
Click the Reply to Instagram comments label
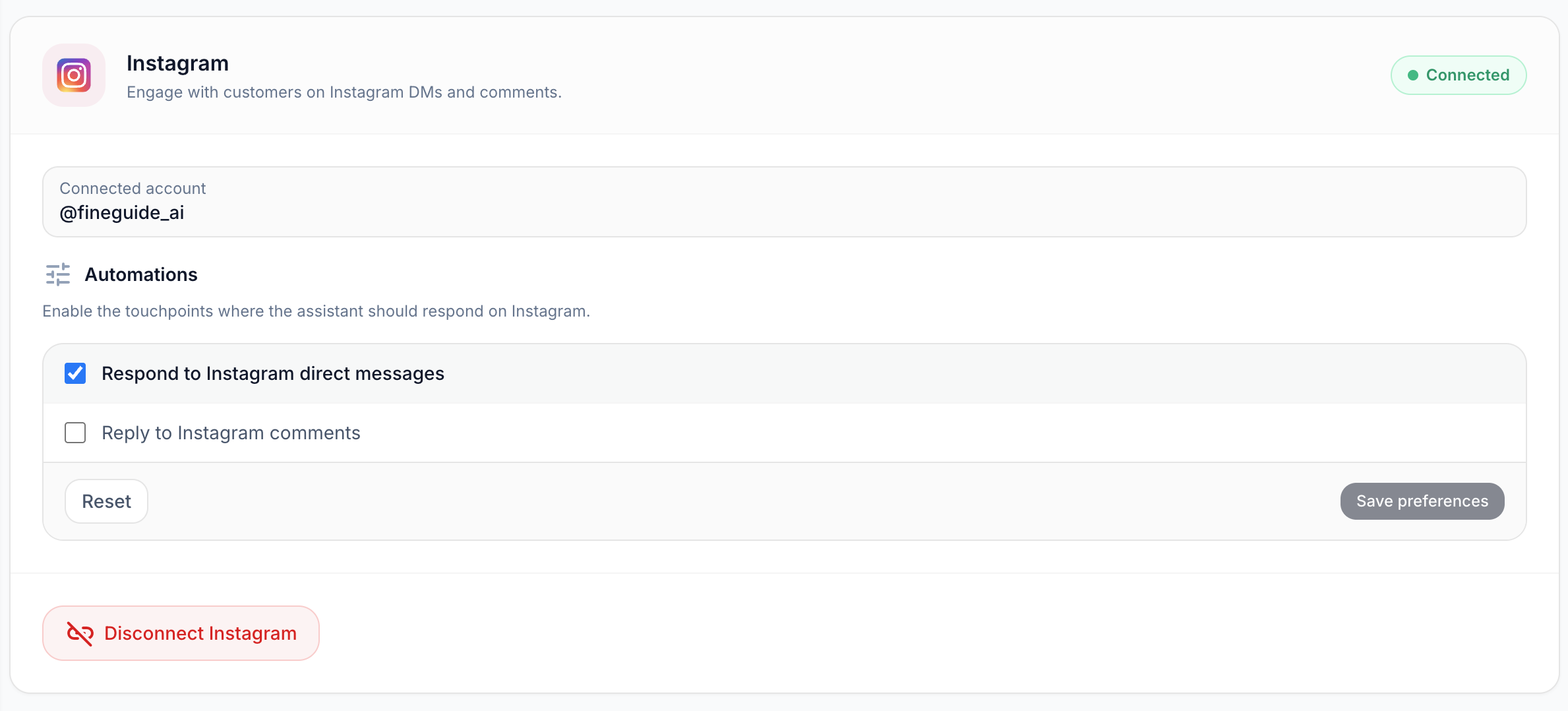pyautogui.click(x=231, y=433)
